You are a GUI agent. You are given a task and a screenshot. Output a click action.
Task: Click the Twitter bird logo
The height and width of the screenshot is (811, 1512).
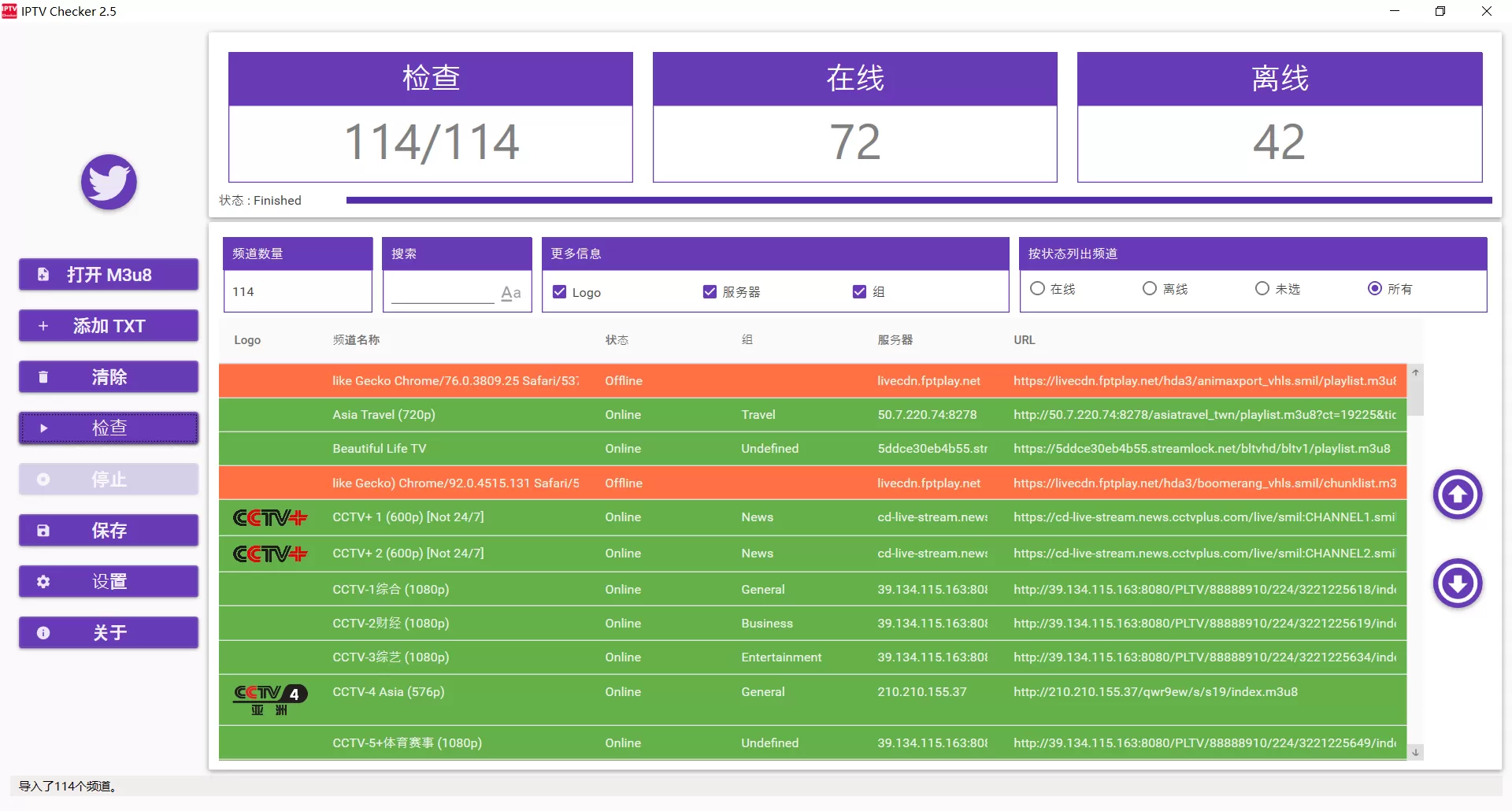(108, 182)
